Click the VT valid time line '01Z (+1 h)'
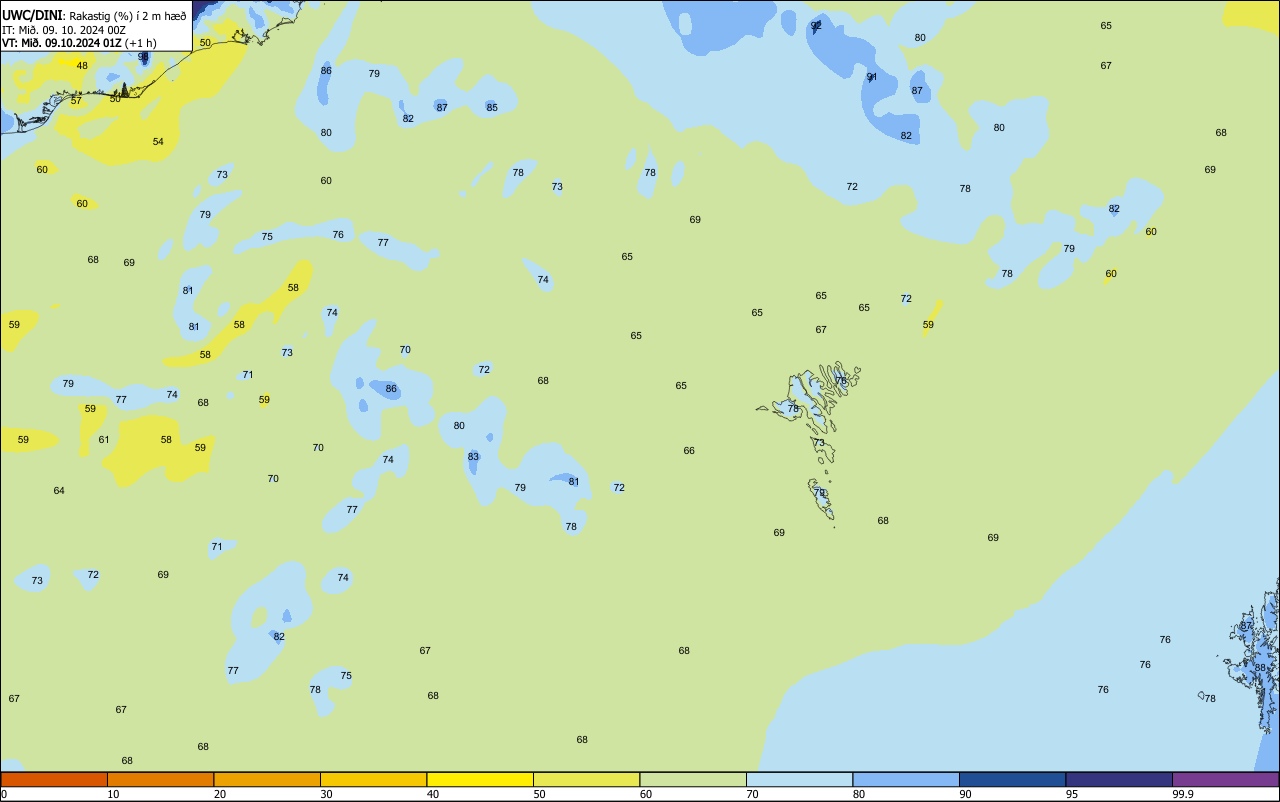 coord(78,43)
